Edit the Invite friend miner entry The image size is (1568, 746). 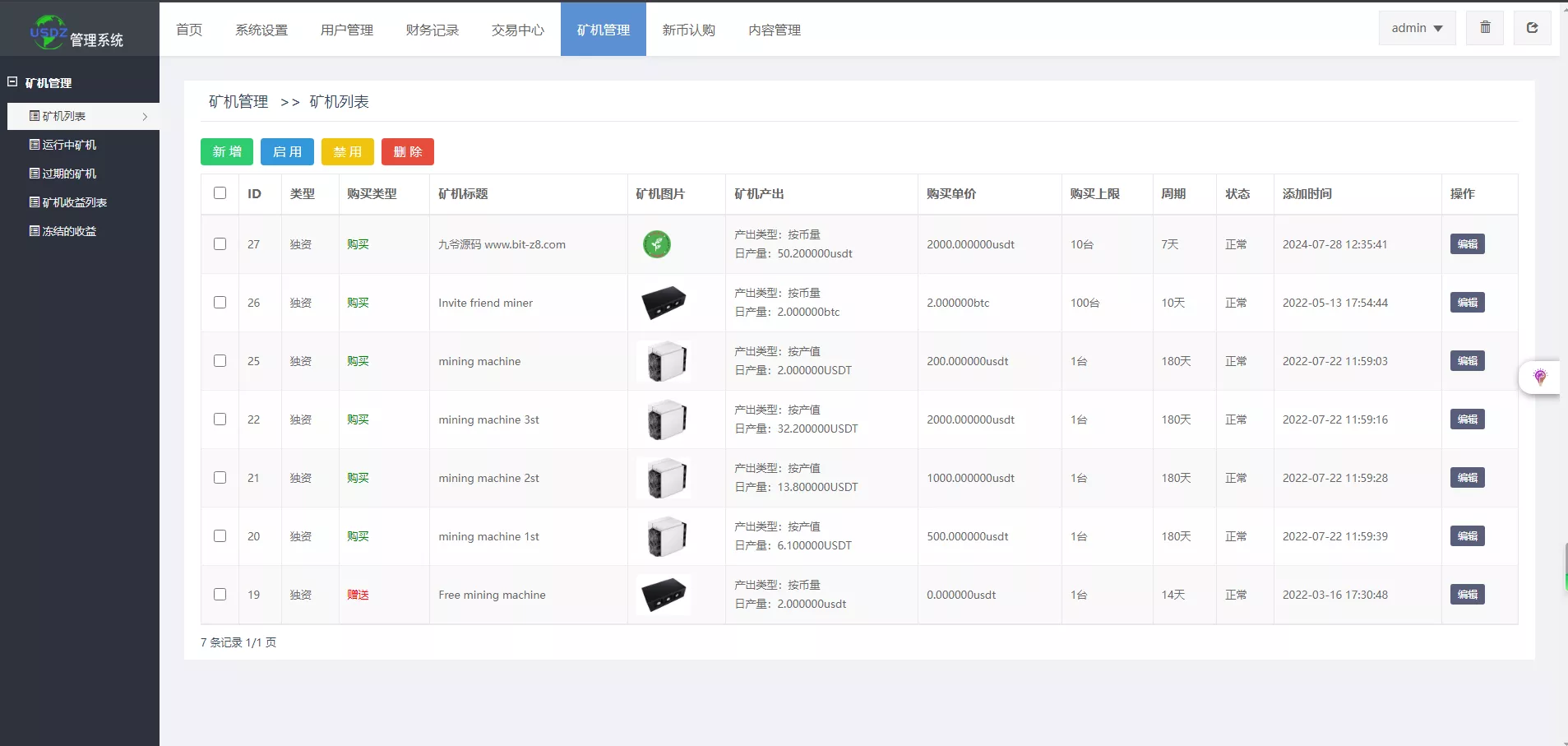pos(1468,303)
